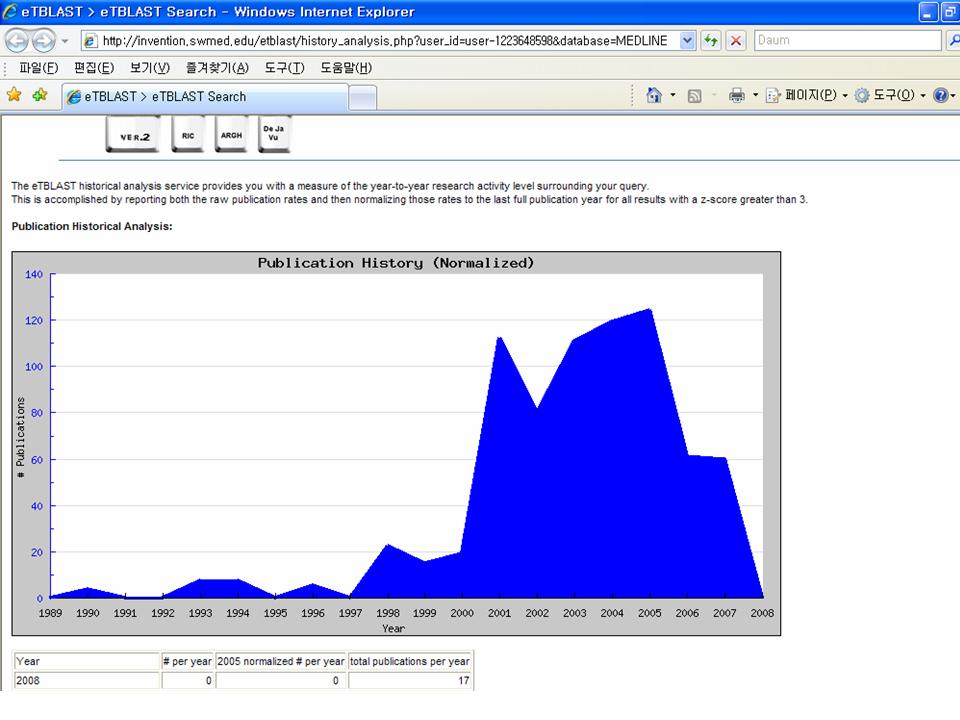Open the 도구(O) gear toolbar menu
Viewport: 960px width, 720px height.
click(x=890, y=95)
